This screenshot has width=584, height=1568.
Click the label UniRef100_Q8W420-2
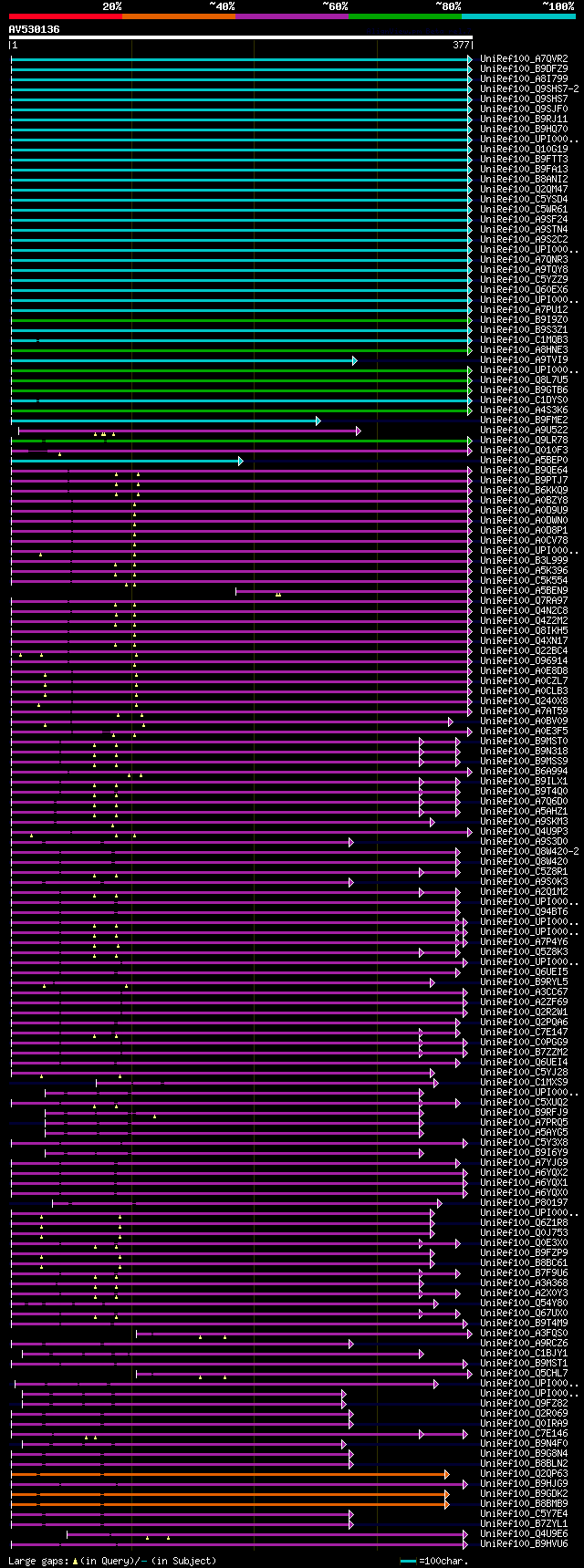pyautogui.click(x=529, y=851)
